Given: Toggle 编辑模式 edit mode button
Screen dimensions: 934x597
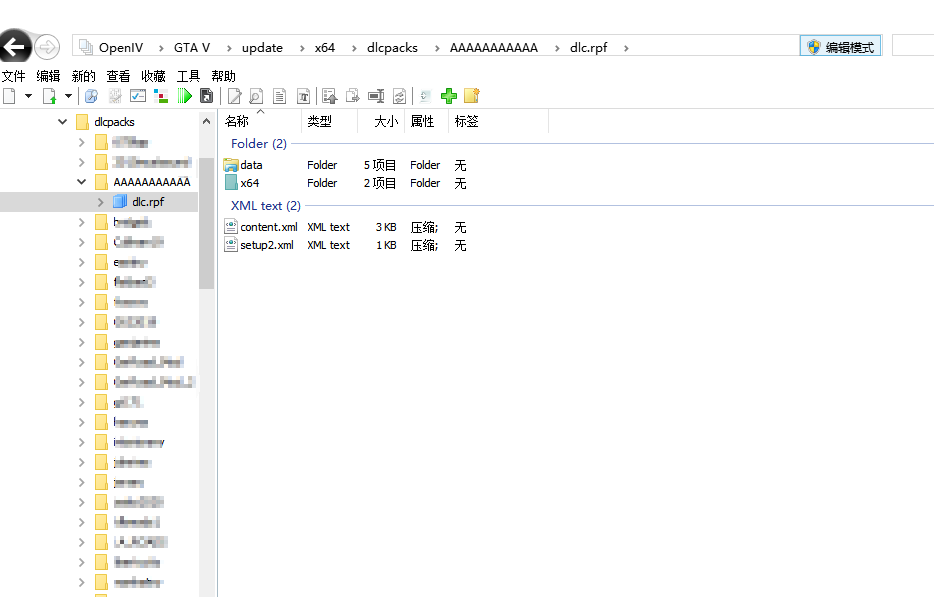Looking at the screenshot, I should [840, 47].
